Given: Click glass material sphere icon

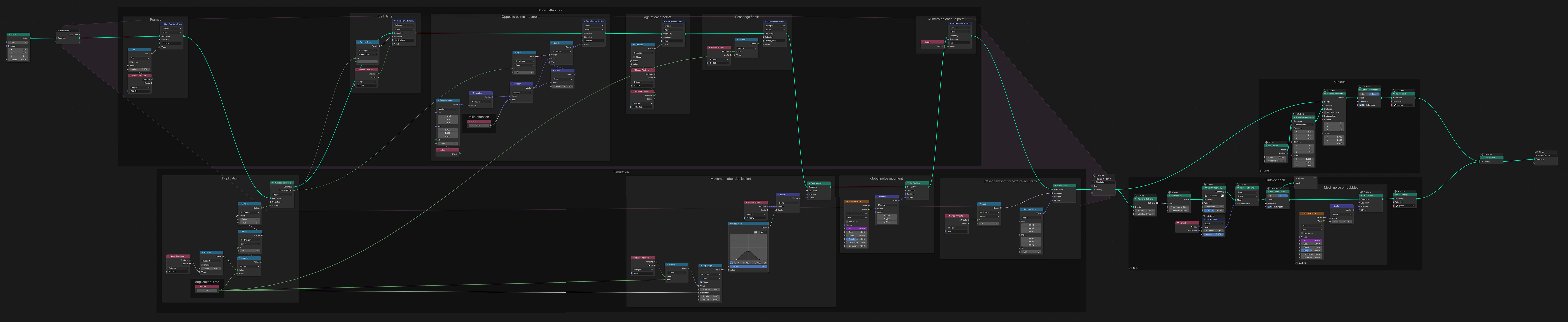Looking at the screenshot, I should pyautogui.click(x=1397, y=206).
